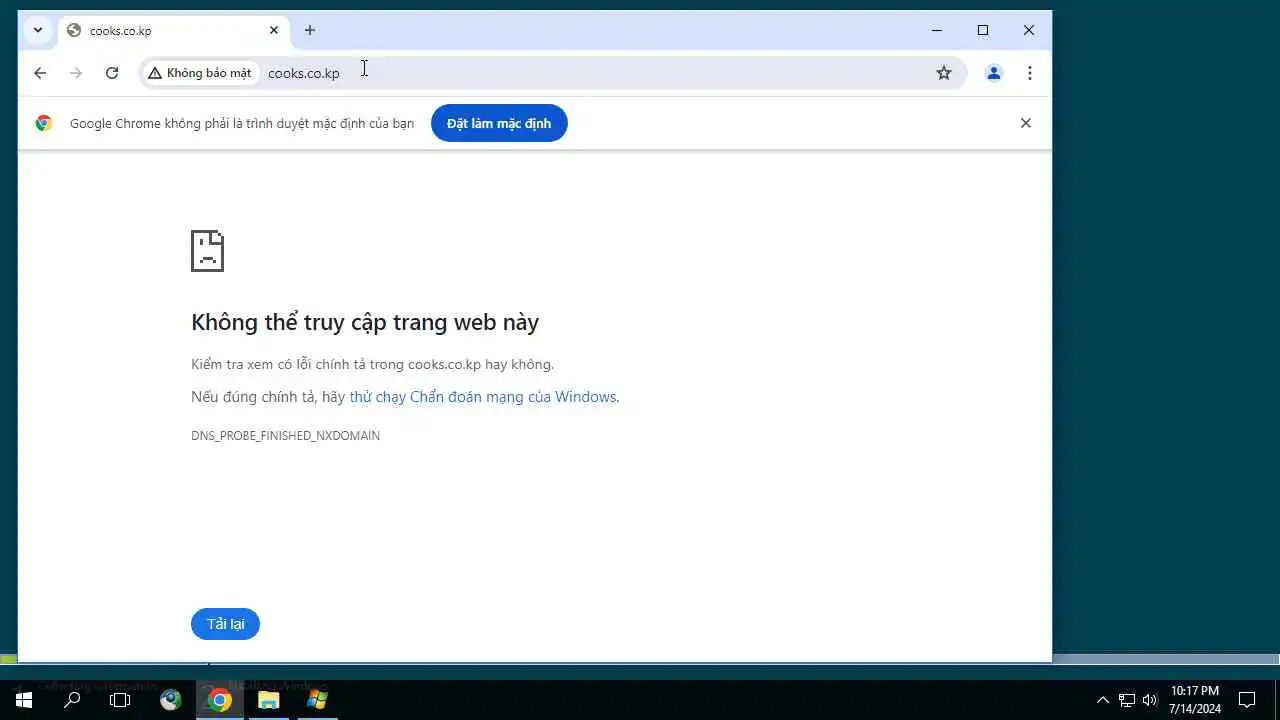Screen dimensions: 1280x720
Task: Click the Chrome icon in the taskbar
Action: (220, 700)
